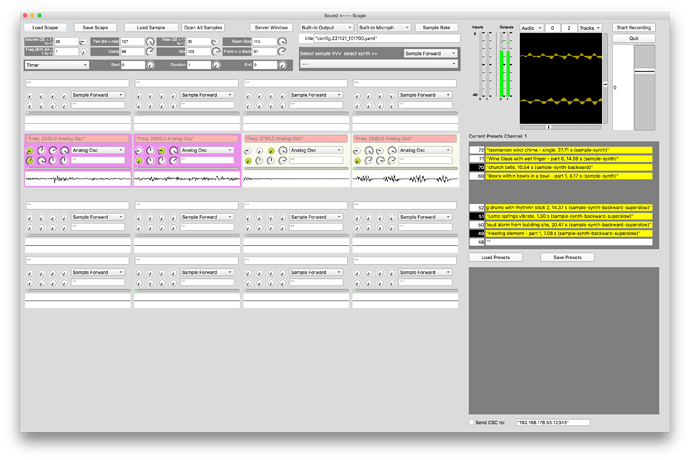690x460 pixels.
Task: Enable the Send OSC to checkbox
Action: click(x=471, y=422)
